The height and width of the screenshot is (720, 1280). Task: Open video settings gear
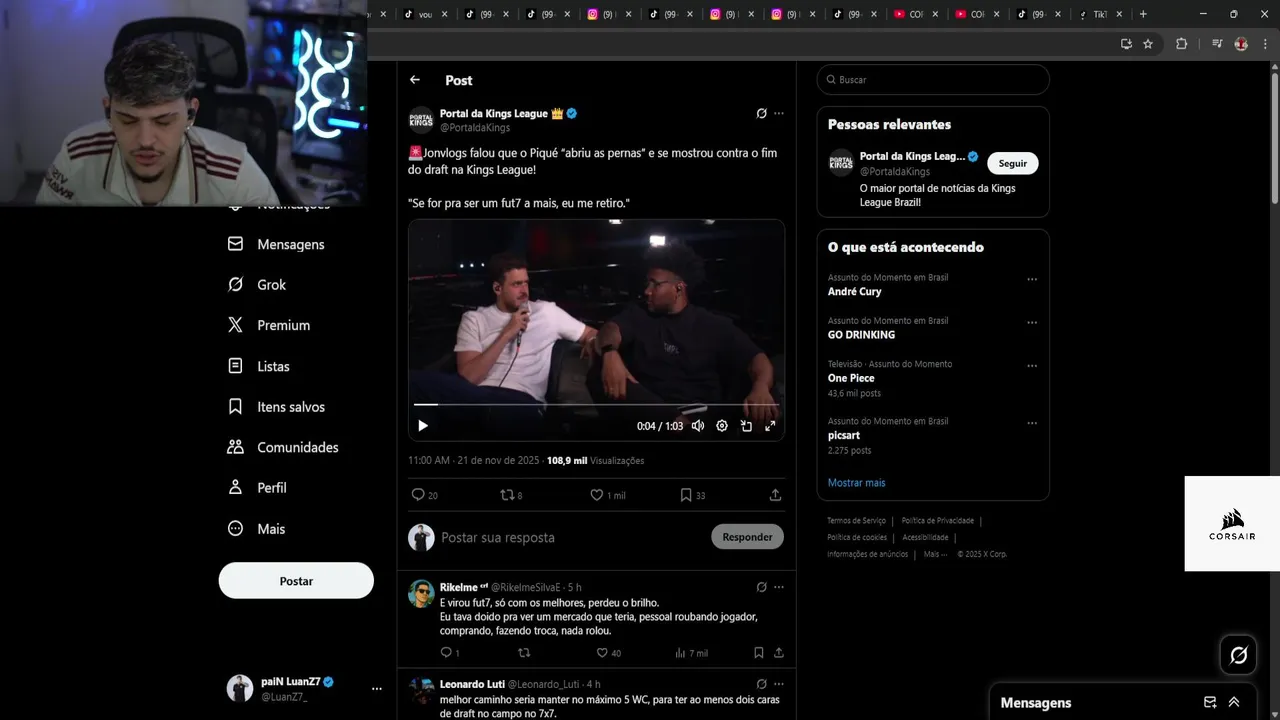point(722,426)
